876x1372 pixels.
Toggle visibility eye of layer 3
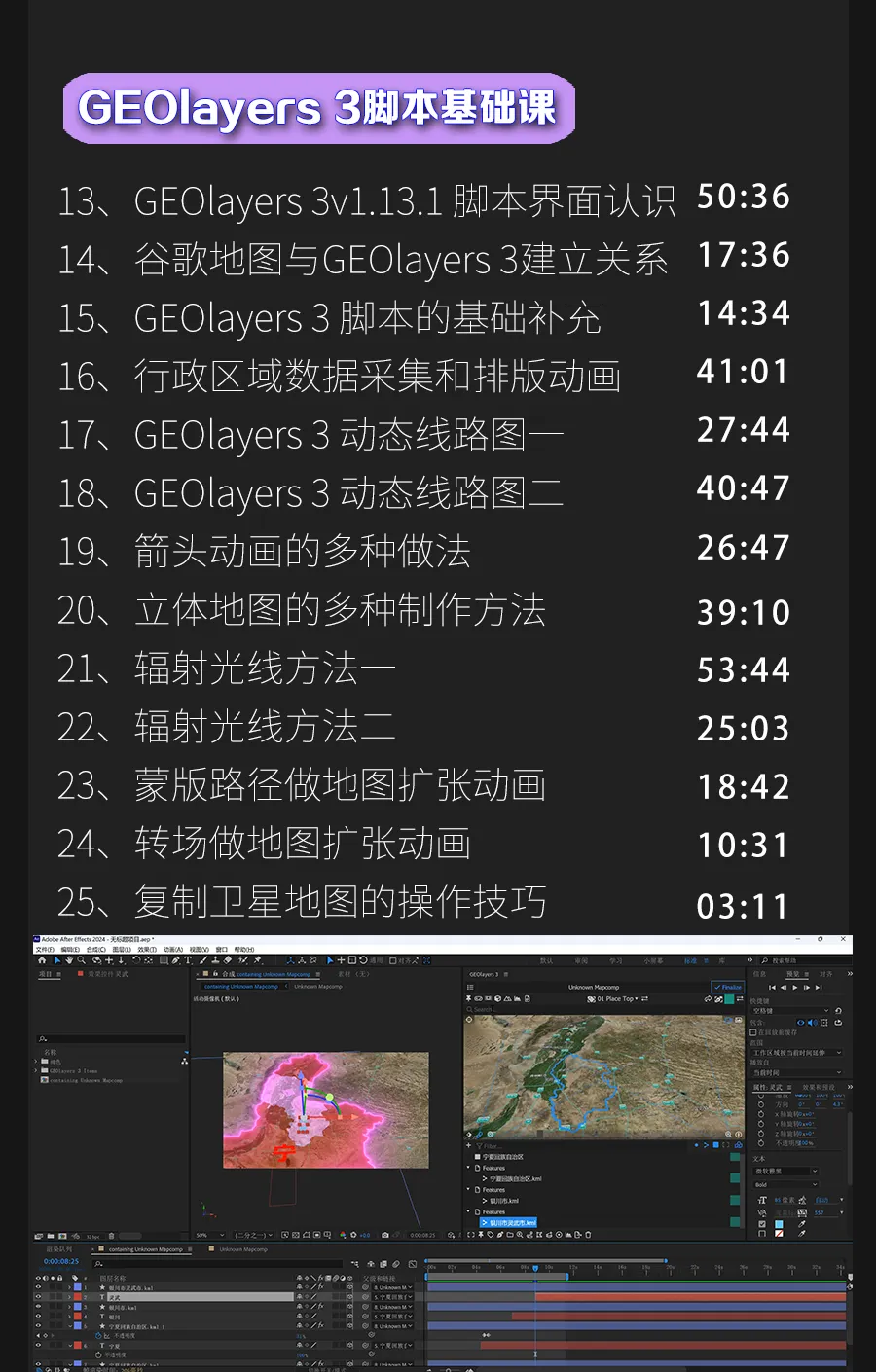point(38,1307)
